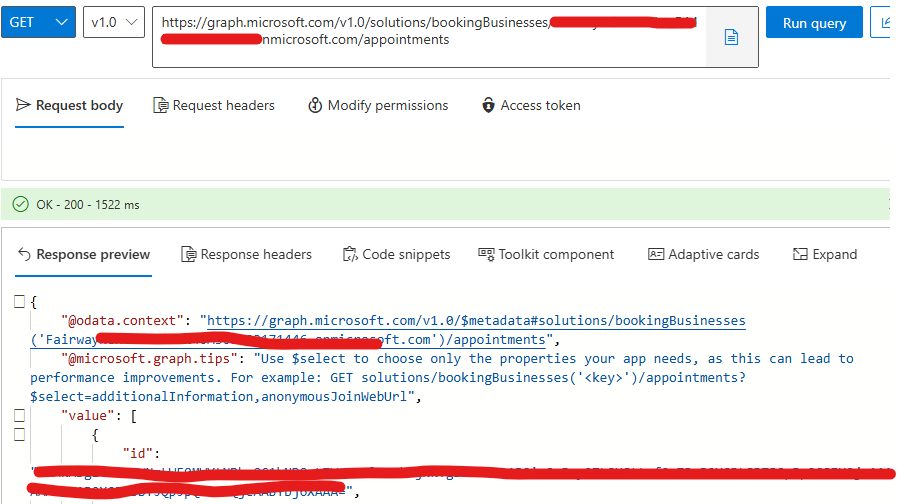897x504 pixels.
Task: Click the "id" key in the JSON
Action: pos(138,453)
